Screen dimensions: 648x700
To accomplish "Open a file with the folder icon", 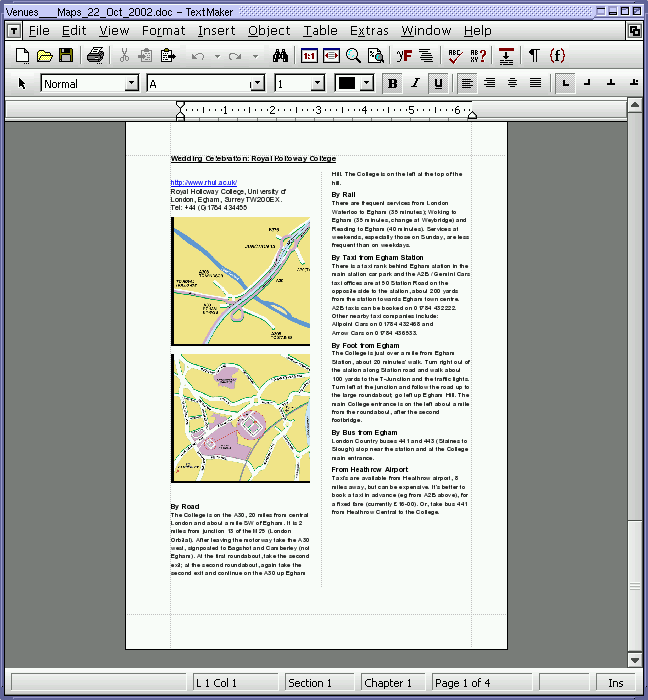I will 44,55.
